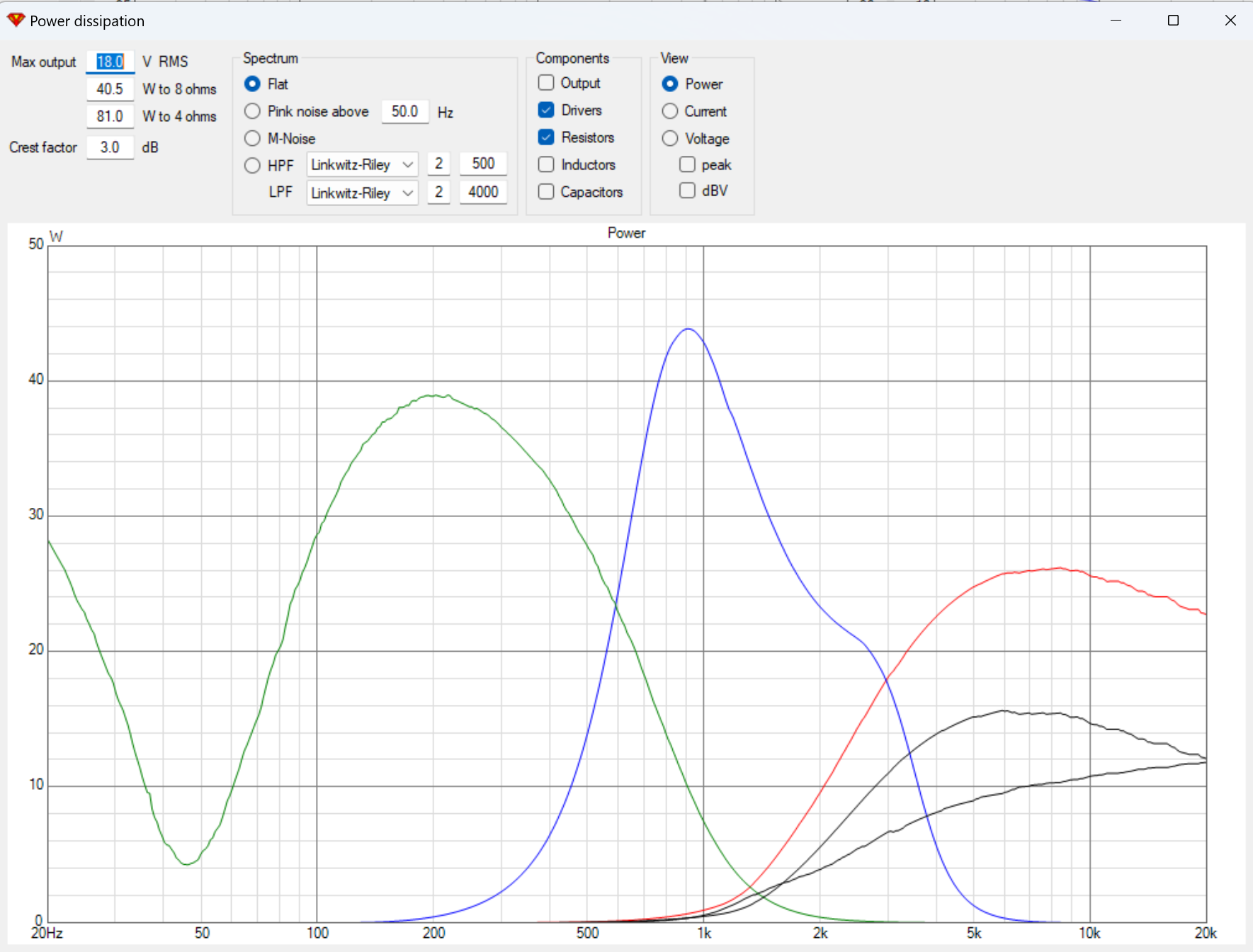Uncheck the Resistors checkbox
The height and width of the screenshot is (952, 1253).
pyautogui.click(x=546, y=137)
